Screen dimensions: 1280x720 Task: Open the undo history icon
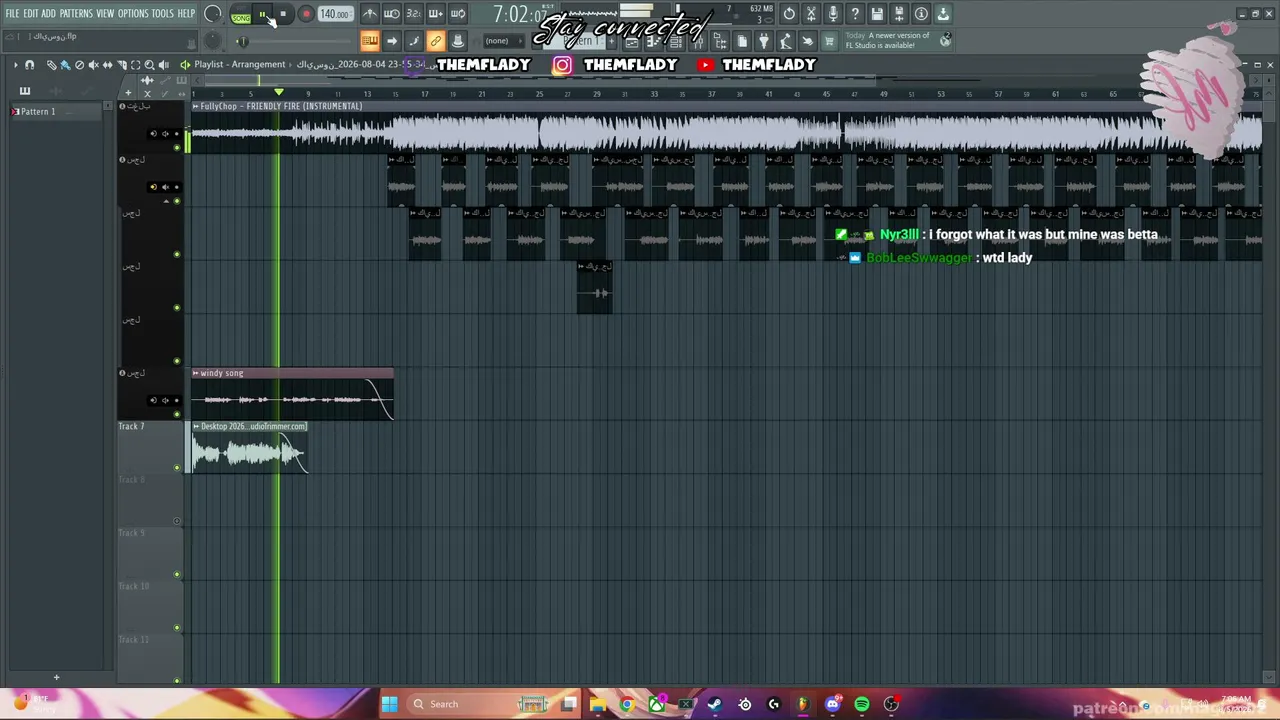point(789,14)
